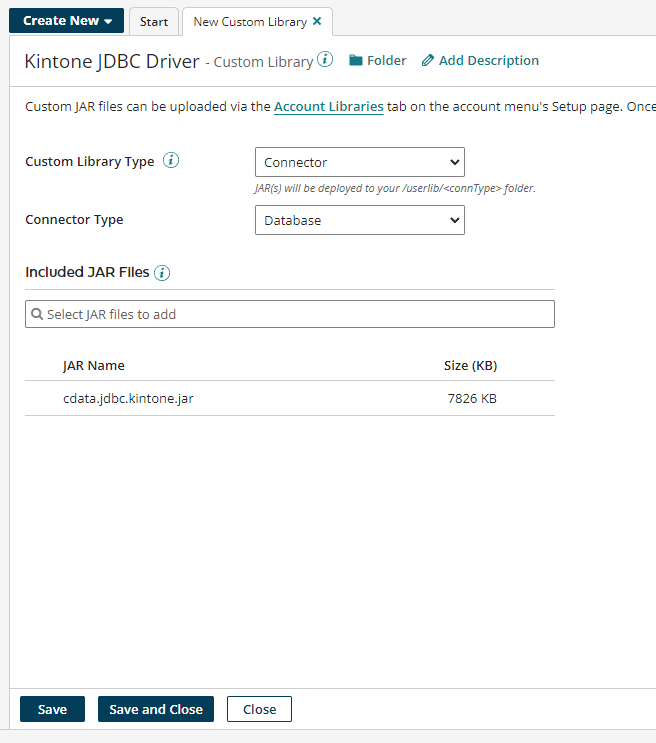Screen dimensions: 656x743
Task: Click the Folder icon in the header
Action: (x=356, y=61)
